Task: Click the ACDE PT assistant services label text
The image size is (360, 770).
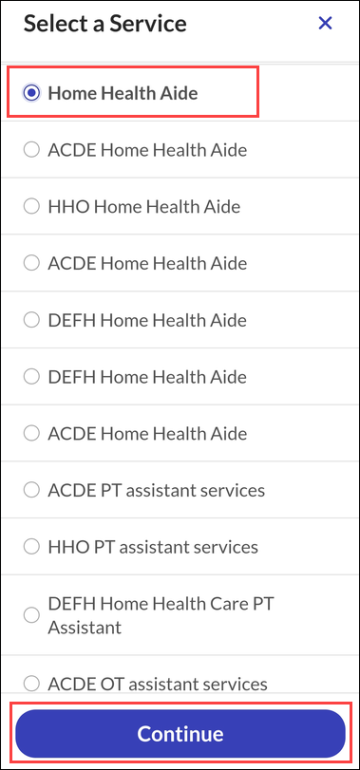Action: click(156, 490)
